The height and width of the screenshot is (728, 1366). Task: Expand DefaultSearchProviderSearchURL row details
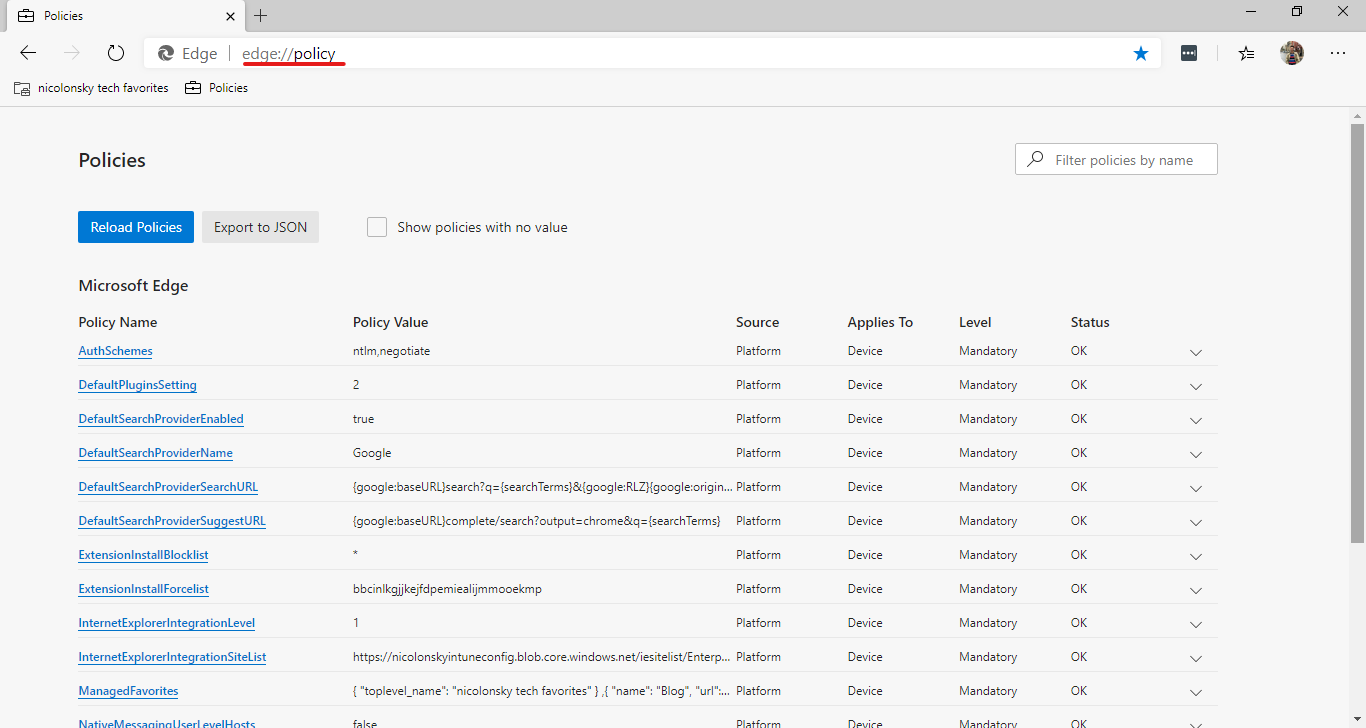click(x=1196, y=488)
